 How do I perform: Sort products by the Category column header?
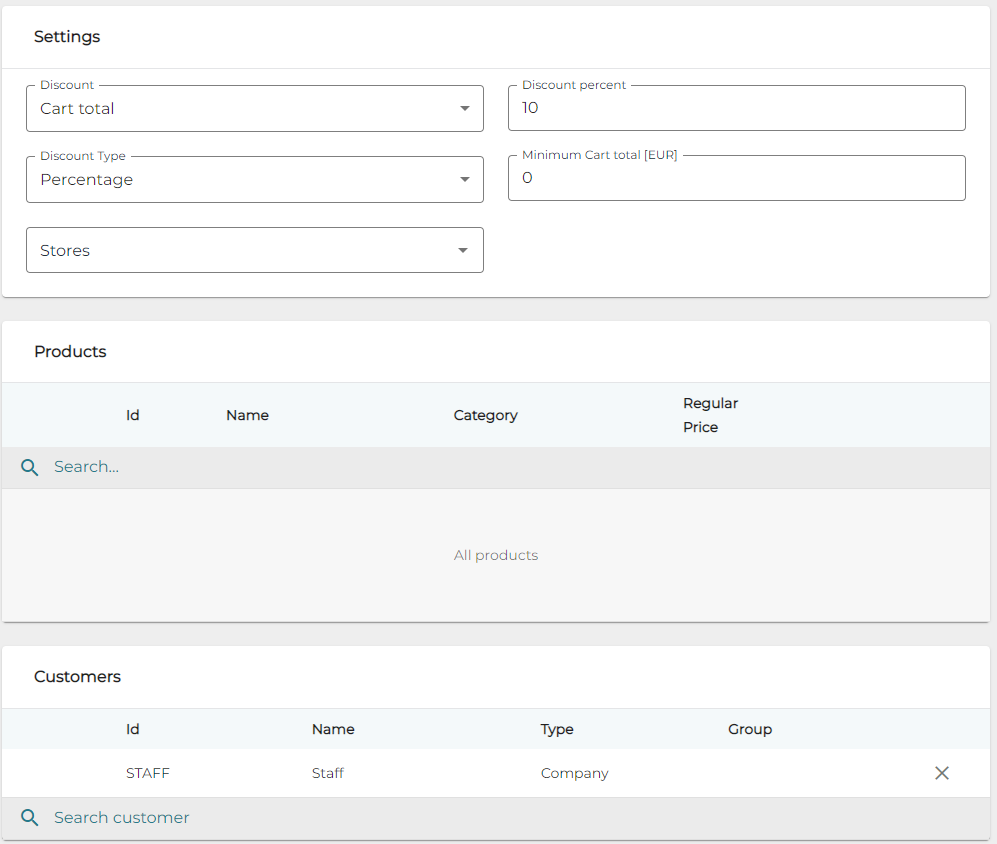point(485,415)
